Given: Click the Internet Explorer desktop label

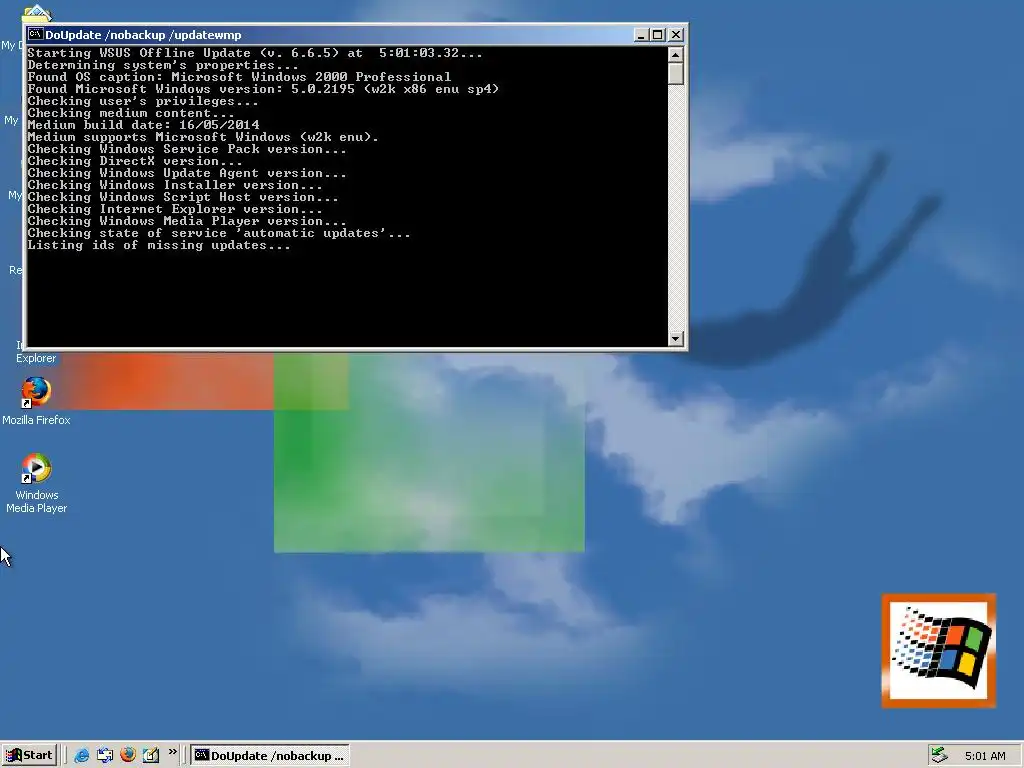Looking at the screenshot, I should coord(36,358).
